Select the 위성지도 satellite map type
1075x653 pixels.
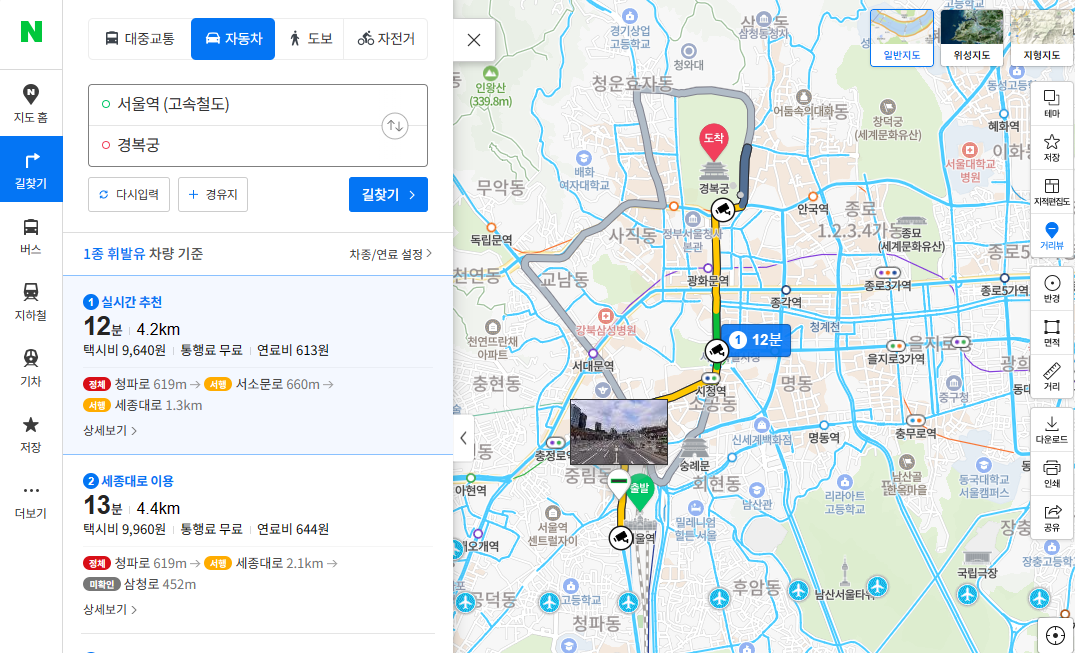(x=971, y=38)
